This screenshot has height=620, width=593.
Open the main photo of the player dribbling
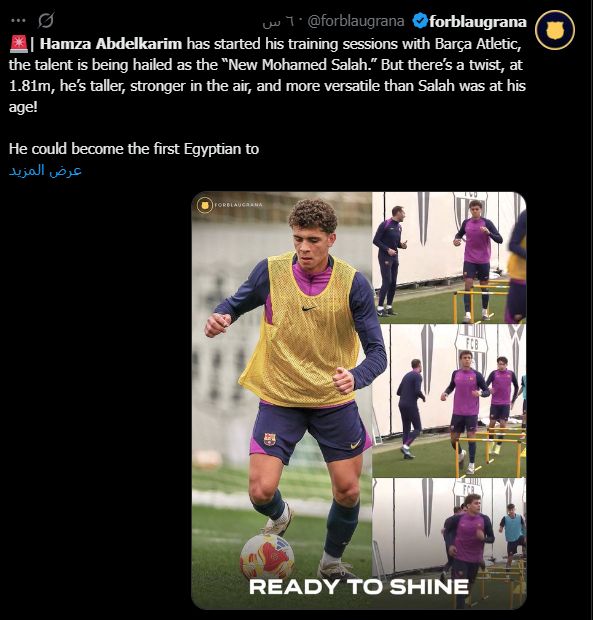pos(281,400)
